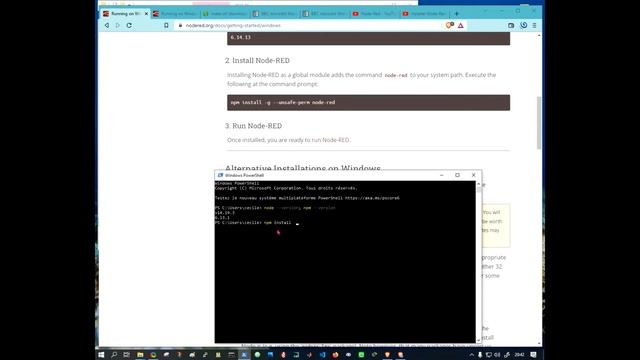Open Visual Studio Code from the taskbar
Image resolution: width=640 pixels, height=360 pixels.
click(x=322, y=355)
